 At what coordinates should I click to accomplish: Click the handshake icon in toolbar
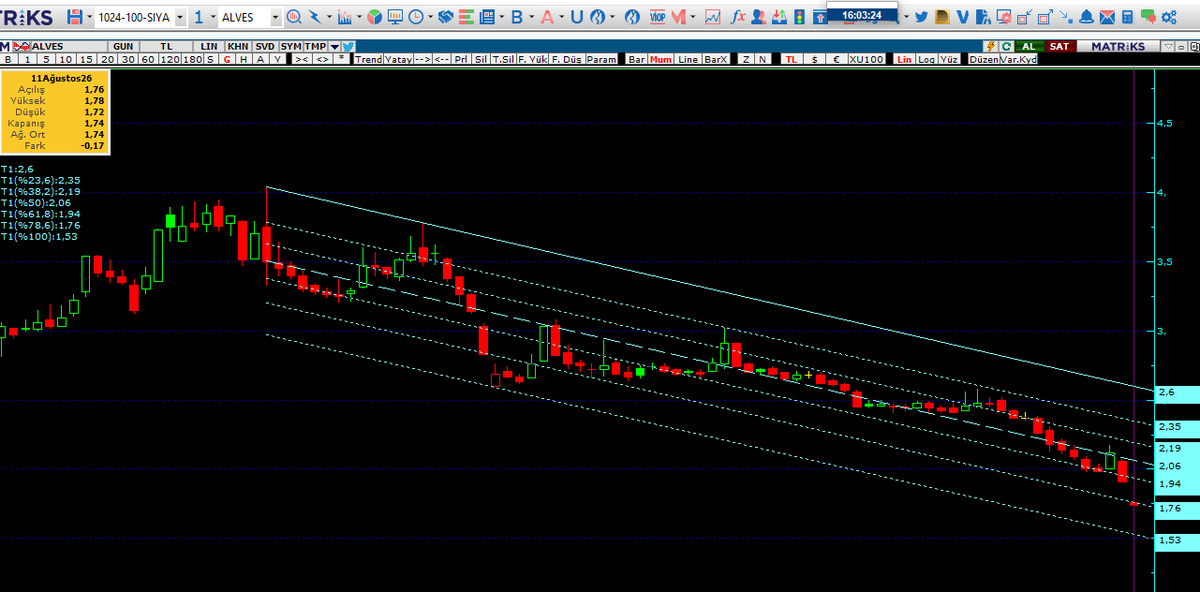(x=445, y=17)
